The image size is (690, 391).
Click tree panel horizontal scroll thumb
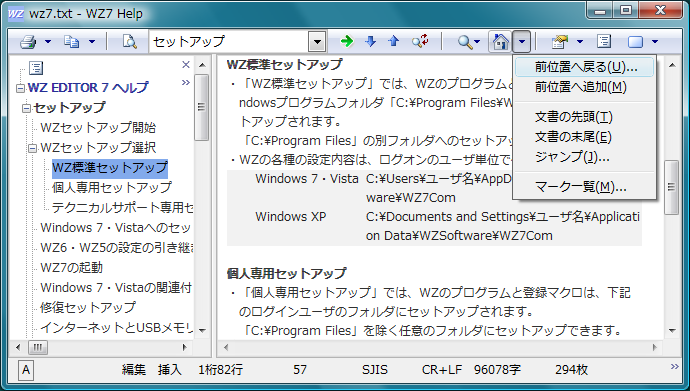(38, 347)
